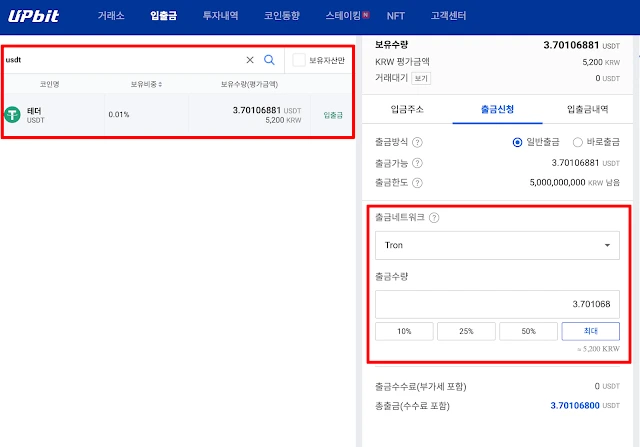Switch to the 출금신청 tab
The height and width of the screenshot is (447, 640).
(x=497, y=109)
